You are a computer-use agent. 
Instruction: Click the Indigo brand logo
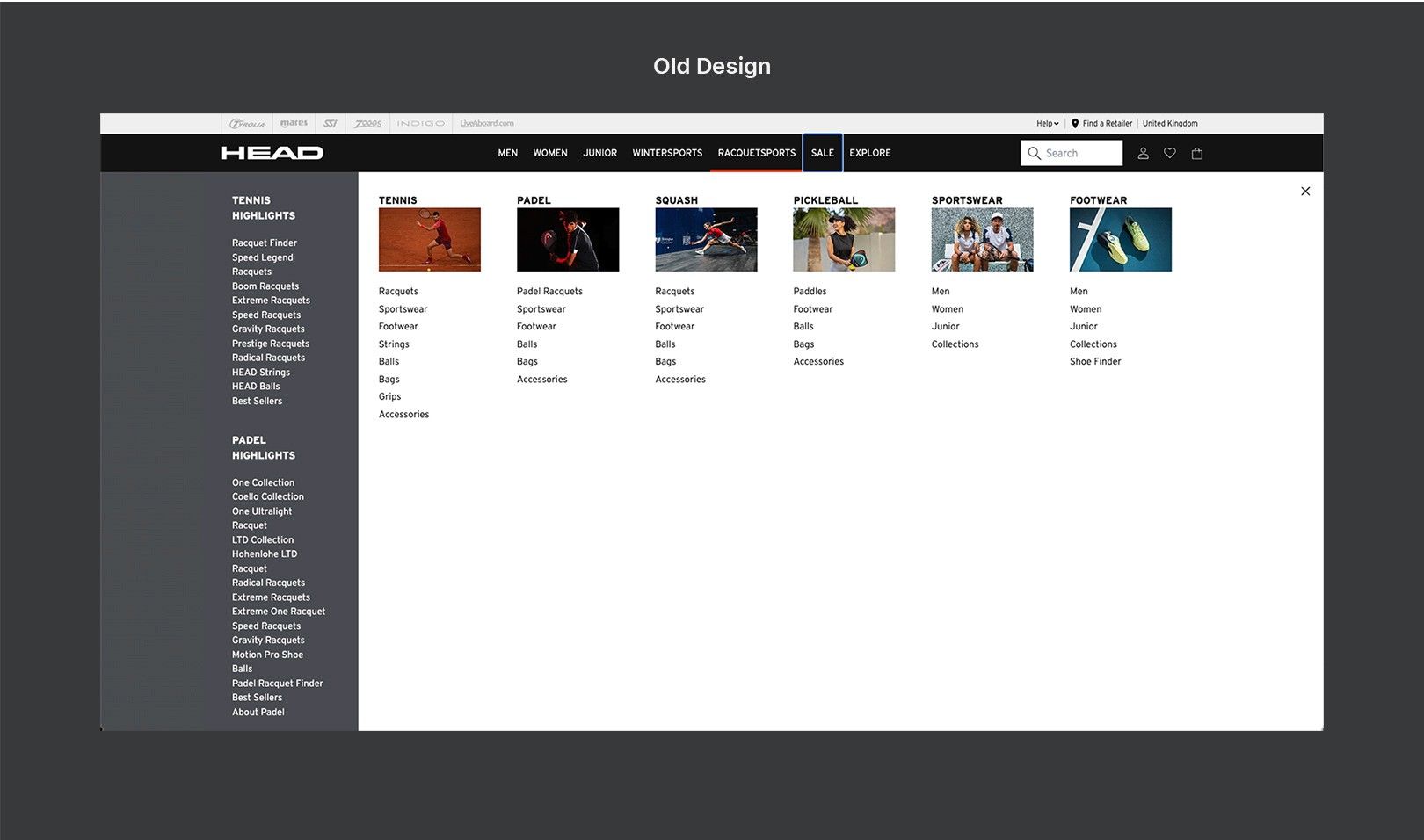coord(420,124)
